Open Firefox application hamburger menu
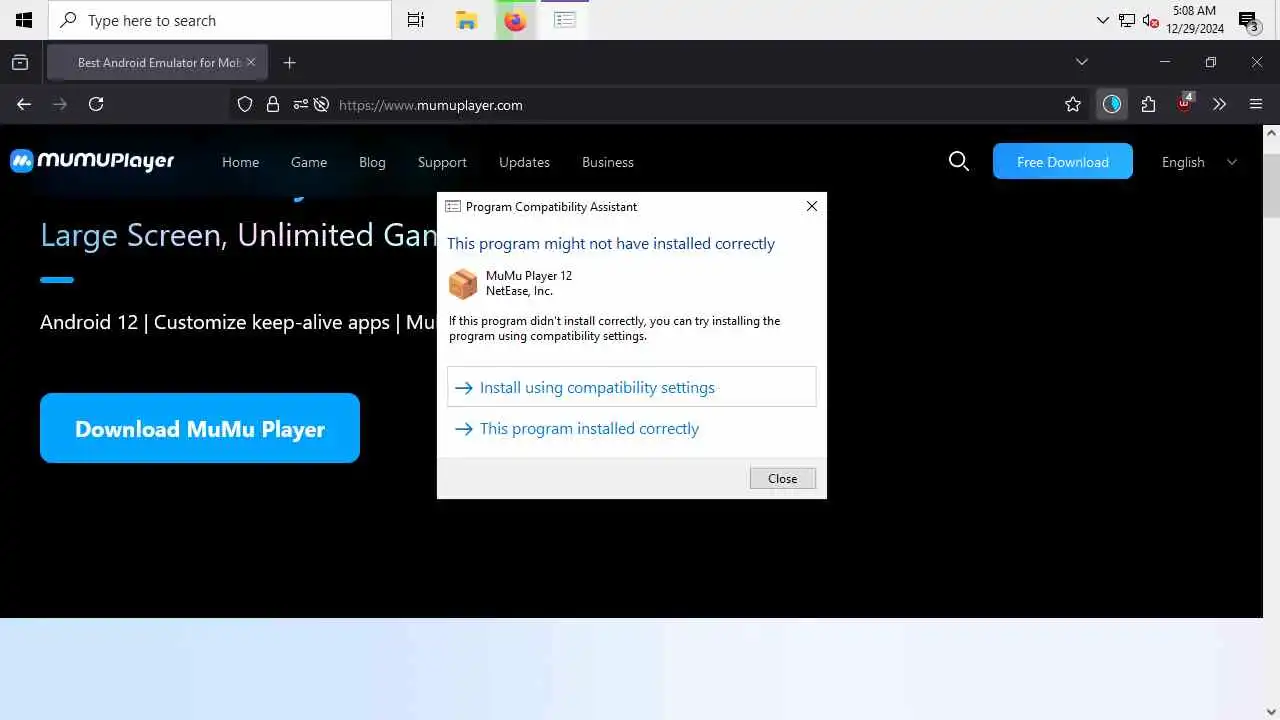 [x=1256, y=104]
